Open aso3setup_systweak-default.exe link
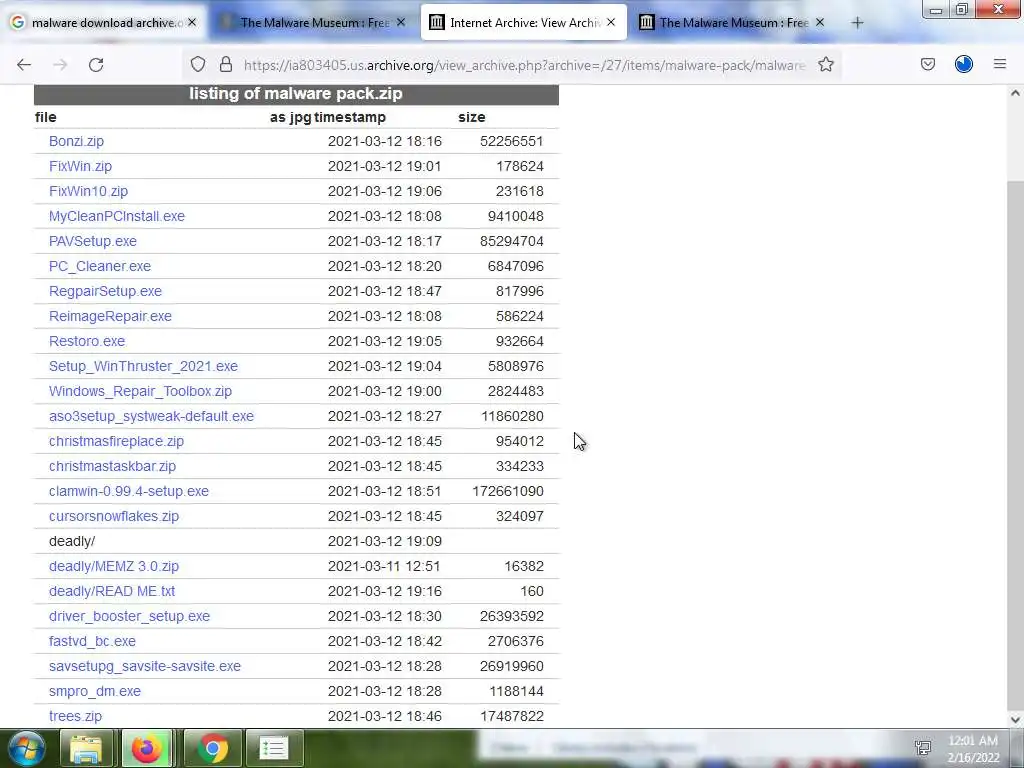 (x=152, y=416)
